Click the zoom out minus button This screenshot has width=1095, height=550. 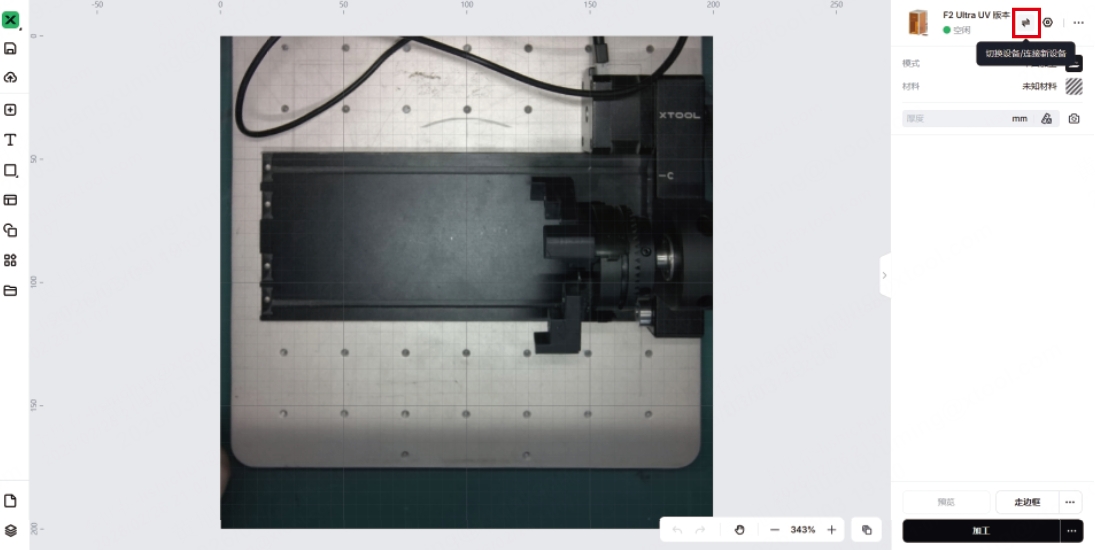coord(775,530)
